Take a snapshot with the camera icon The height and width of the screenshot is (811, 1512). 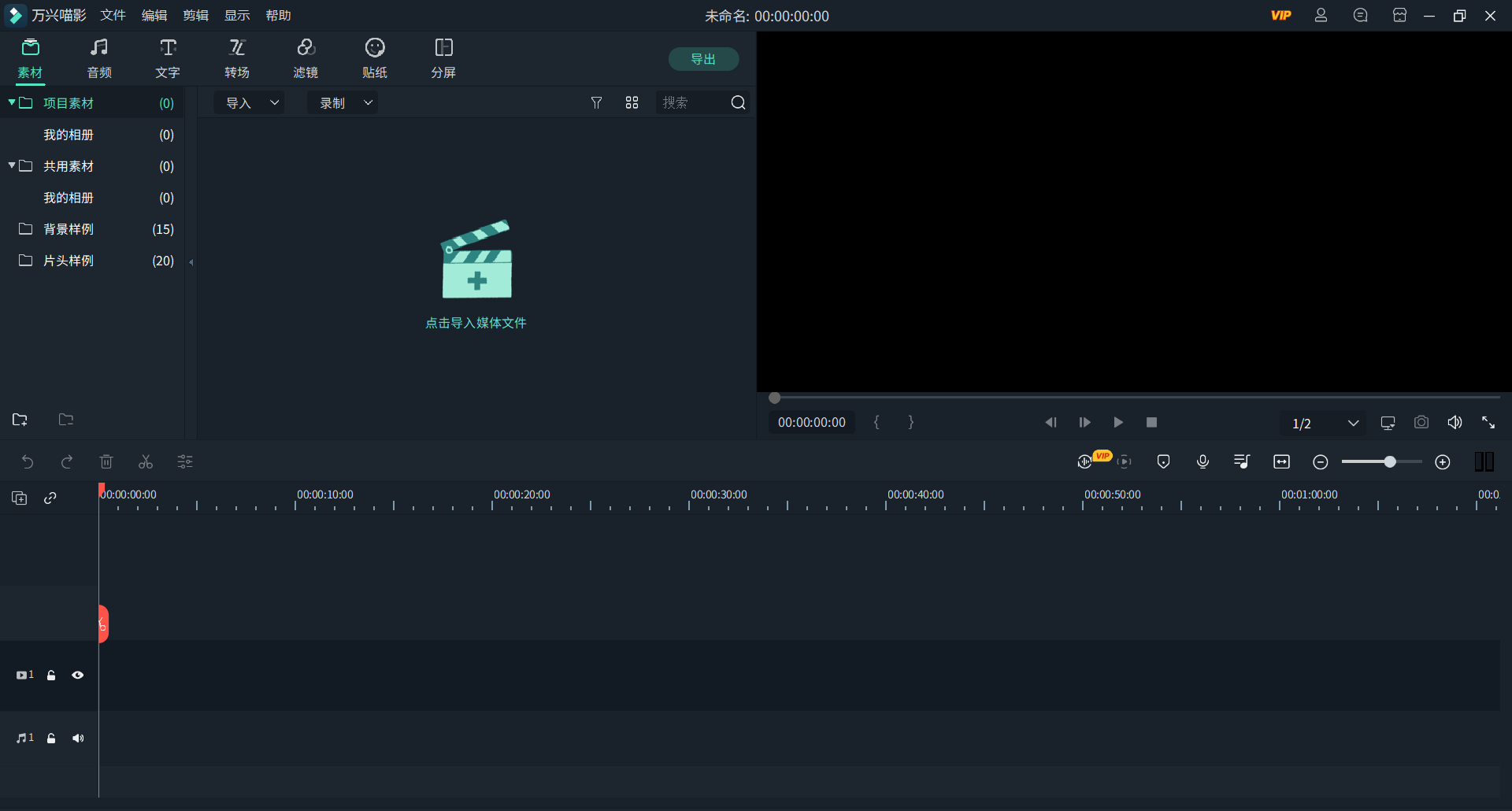[x=1421, y=423]
